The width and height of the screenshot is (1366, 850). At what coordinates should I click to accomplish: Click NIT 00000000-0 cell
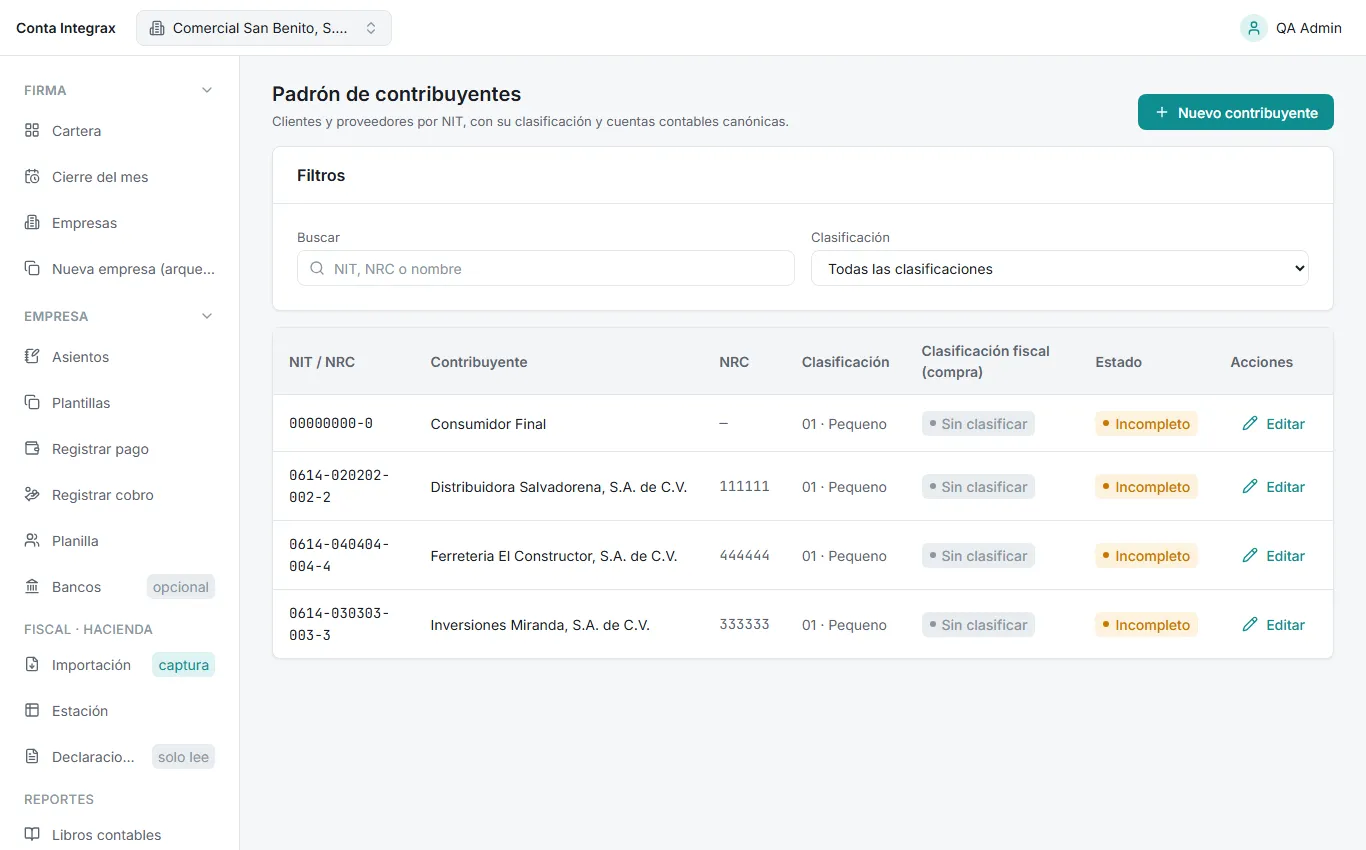click(x=331, y=424)
